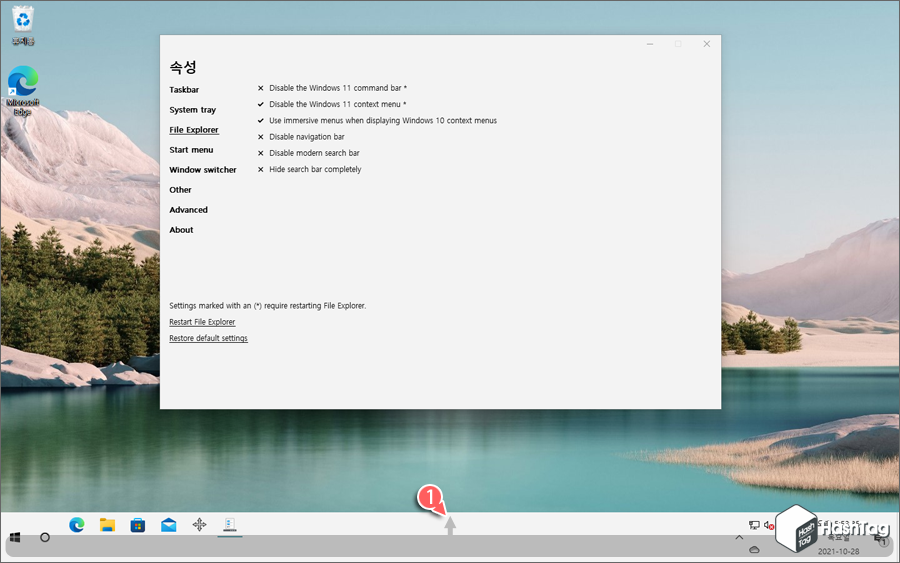
Task: Click the OneDrive cloud tray icon
Action: tap(754, 550)
